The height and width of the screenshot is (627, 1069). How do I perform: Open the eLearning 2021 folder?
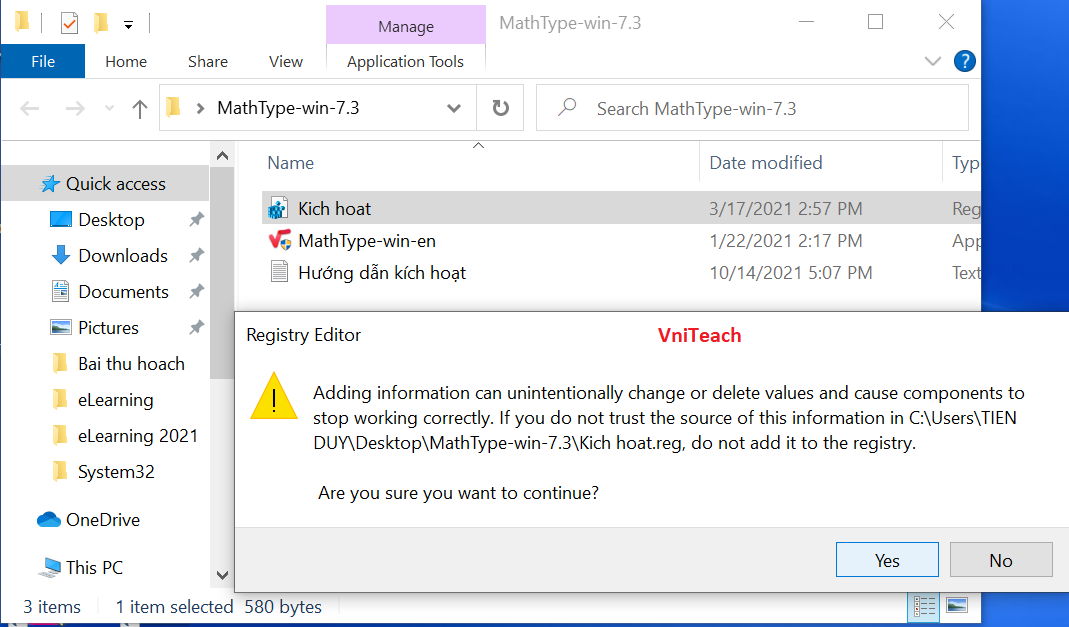pyautogui.click(x=138, y=436)
